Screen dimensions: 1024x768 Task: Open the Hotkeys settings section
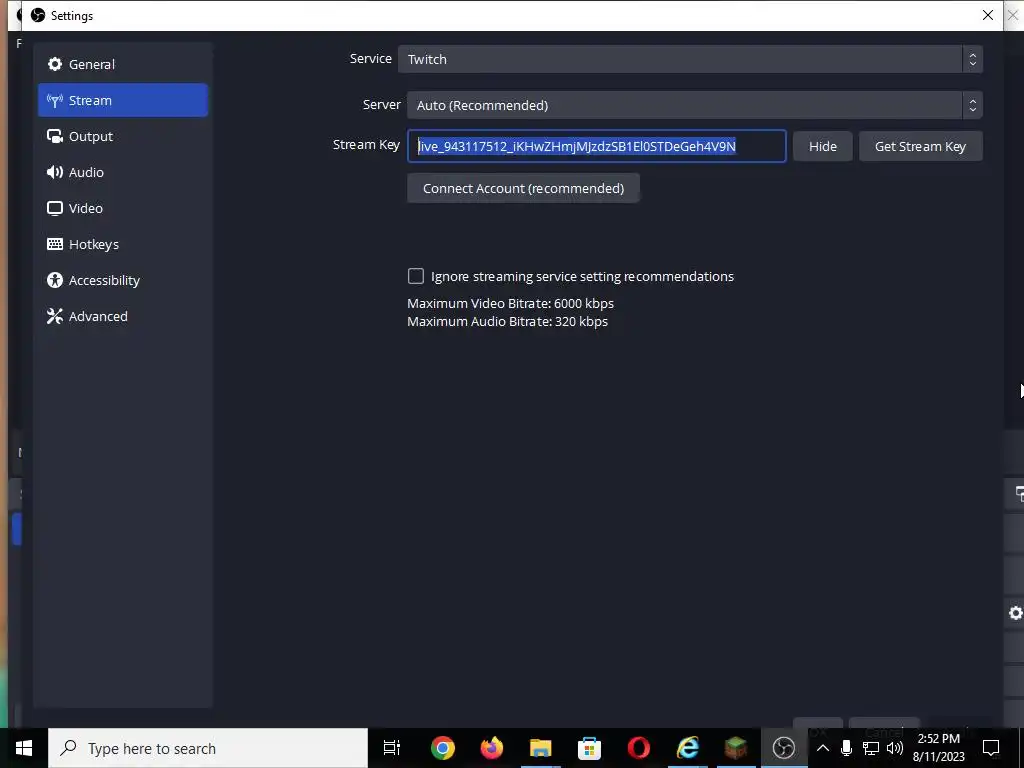click(x=123, y=244)
